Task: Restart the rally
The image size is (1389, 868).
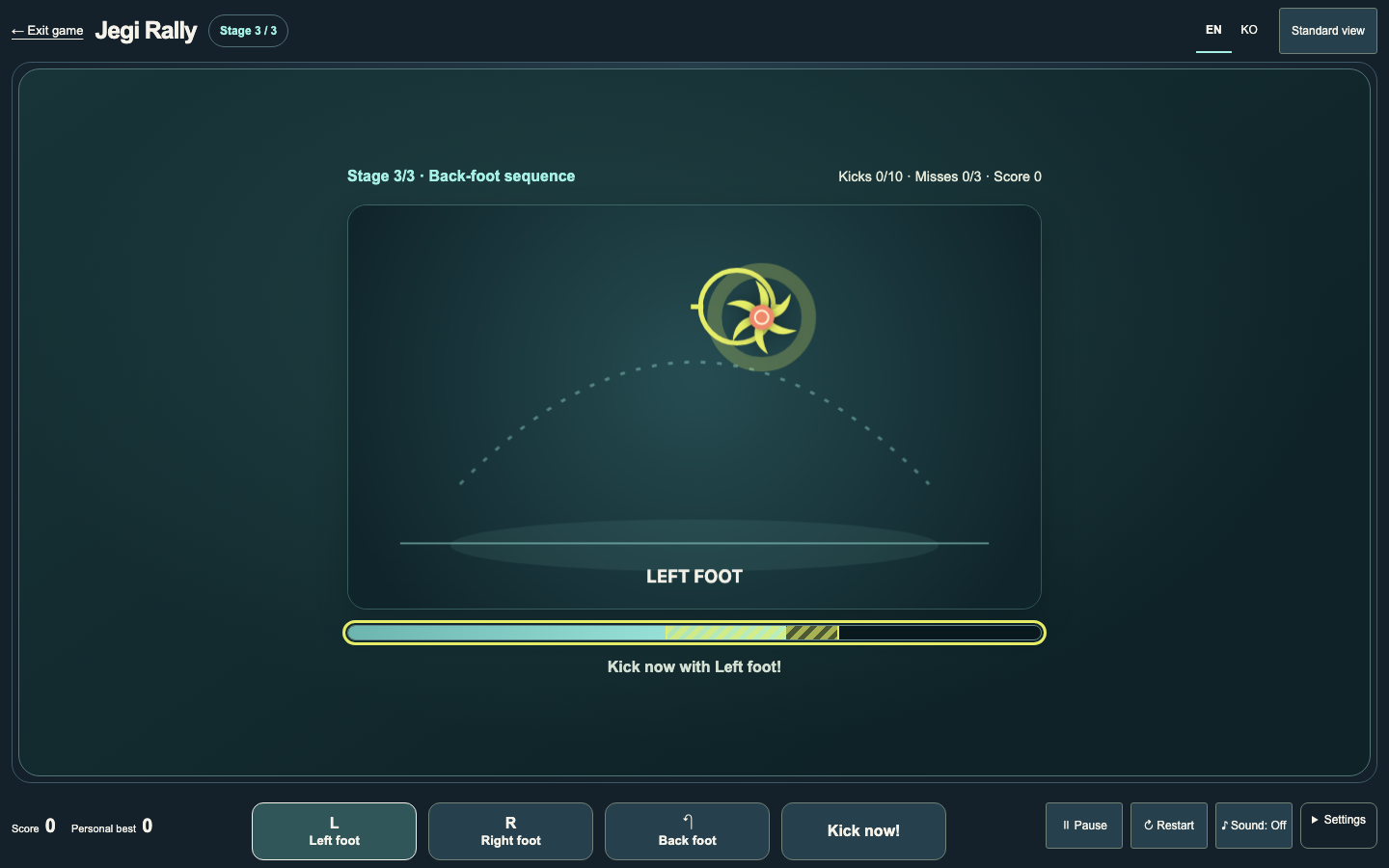Action: [x=1169, y=826]
